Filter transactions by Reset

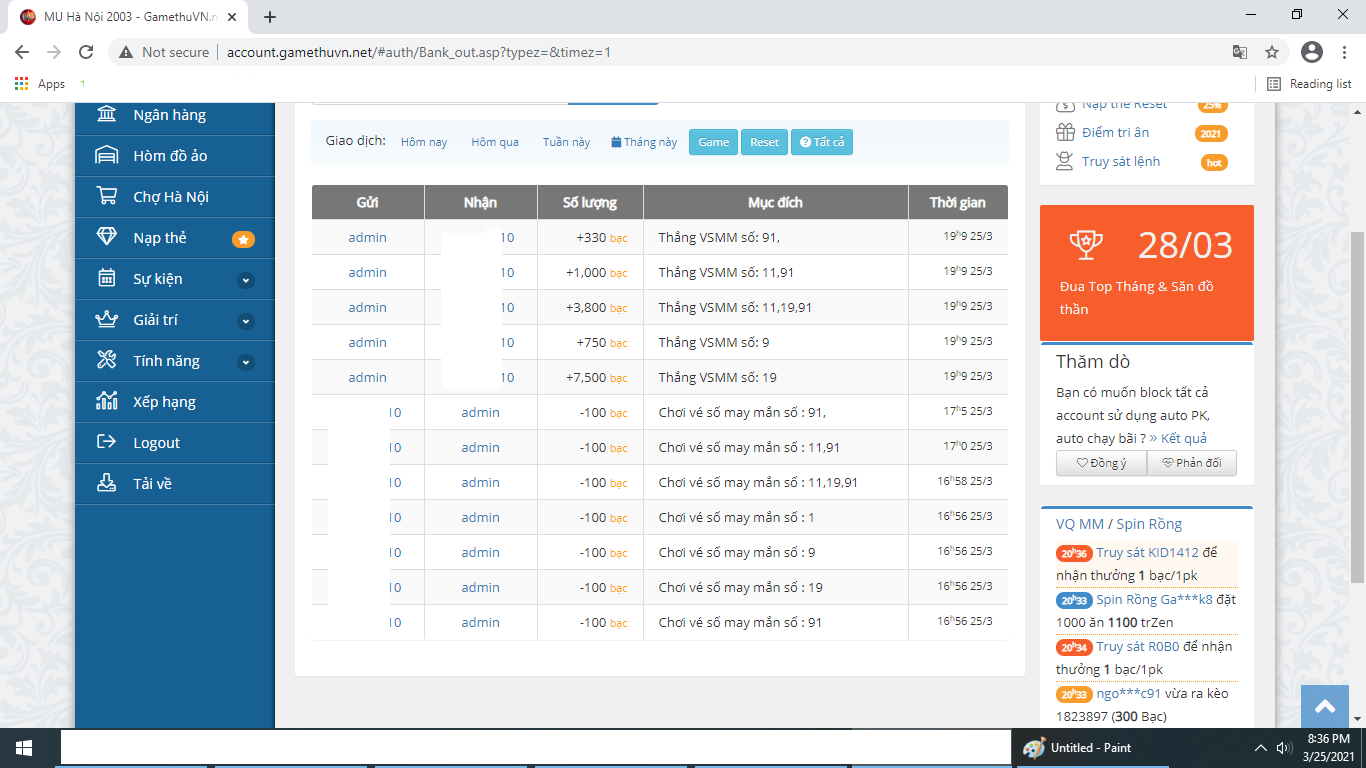coord(764,142)
